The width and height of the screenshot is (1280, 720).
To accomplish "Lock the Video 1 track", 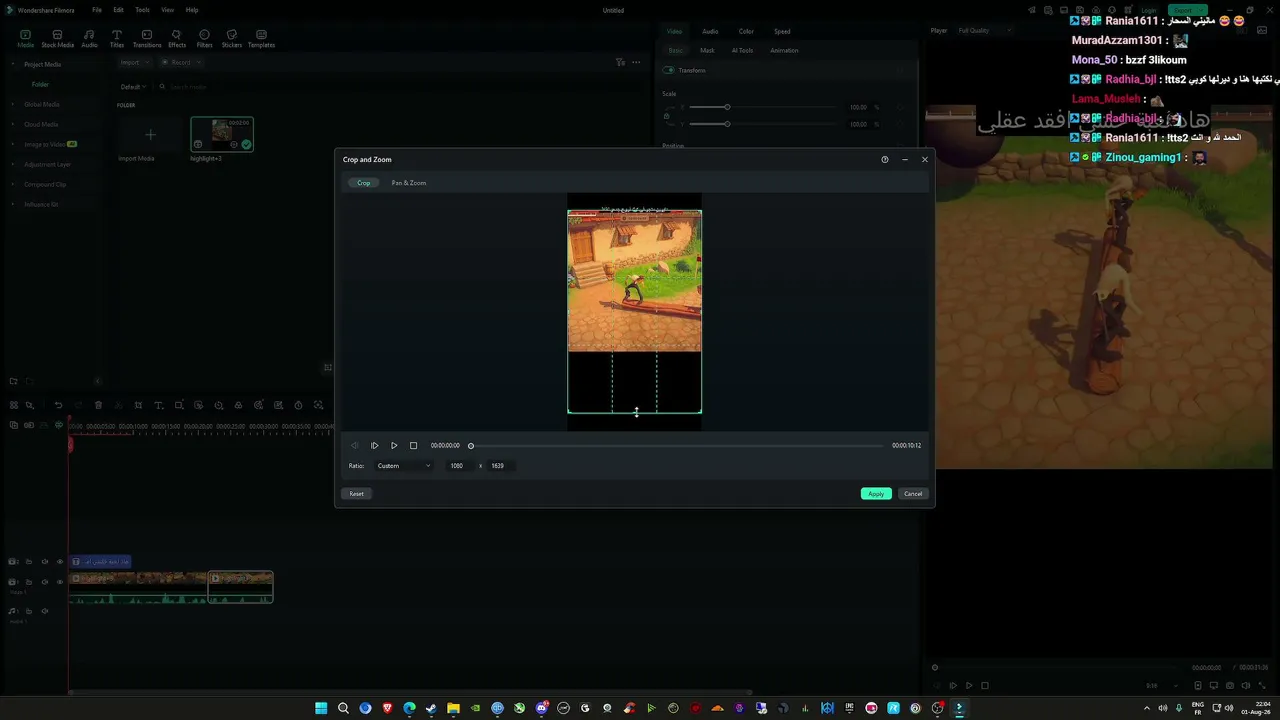I will tap(29, 581).
